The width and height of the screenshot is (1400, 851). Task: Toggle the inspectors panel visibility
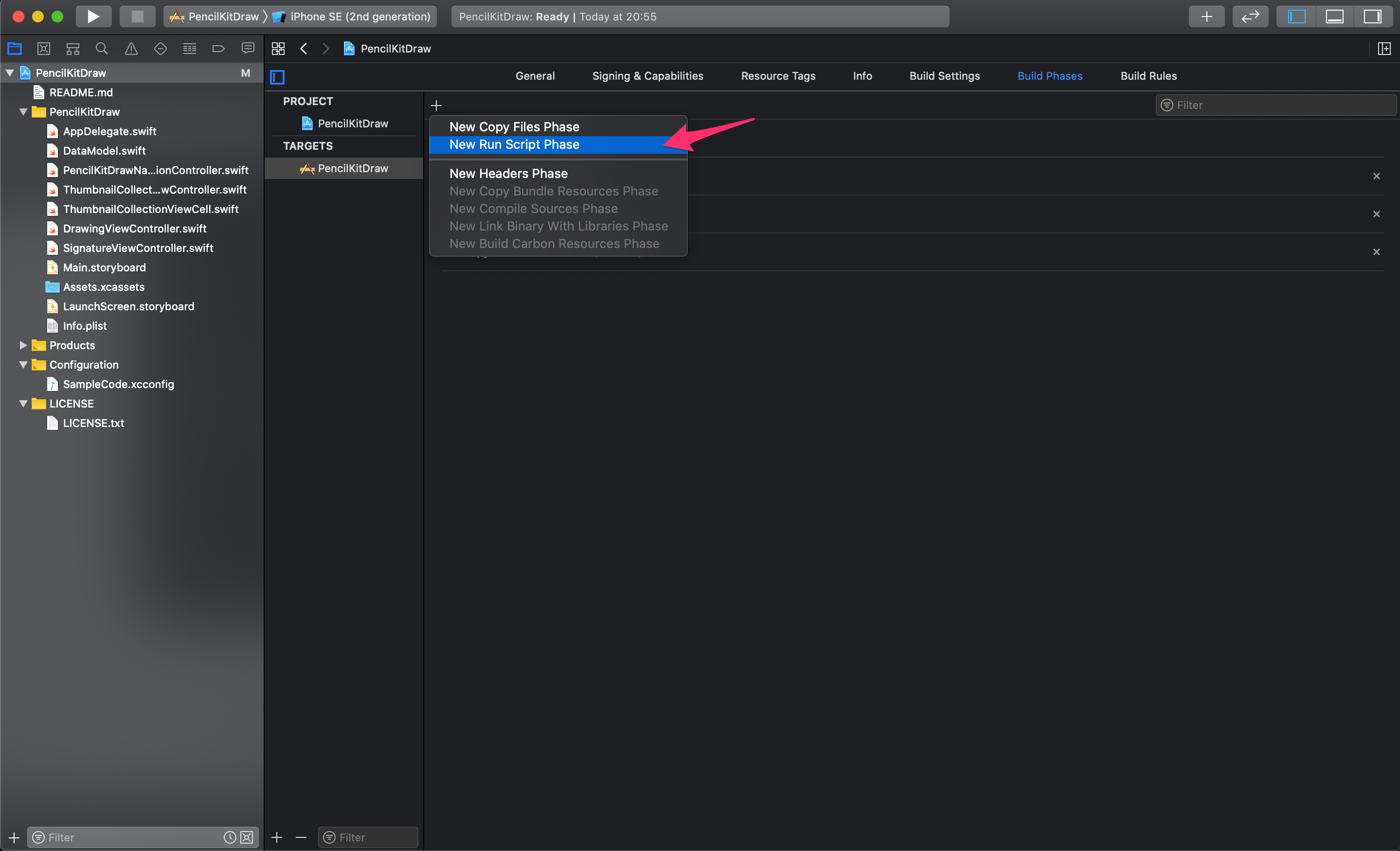1372,17
